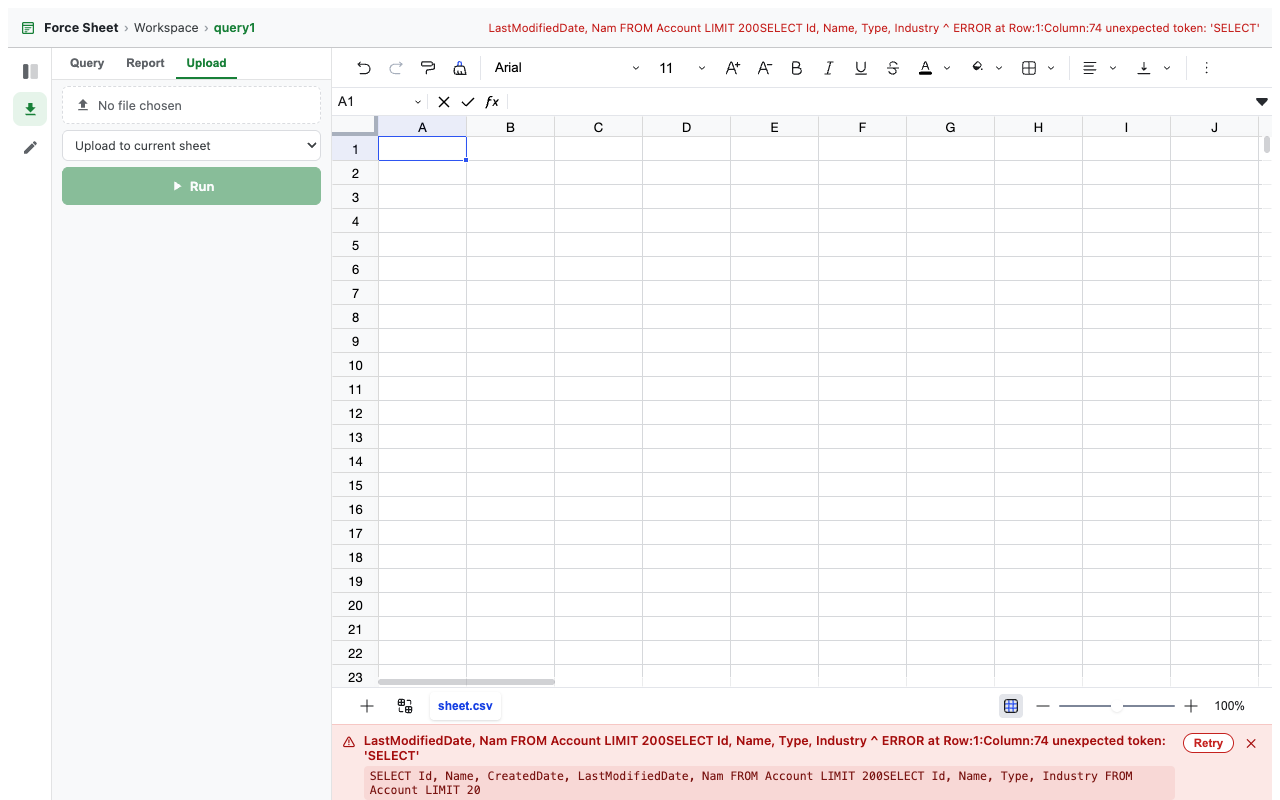
Task: Open the vertical align dropdown arrow
Action: coord(1167,68)
